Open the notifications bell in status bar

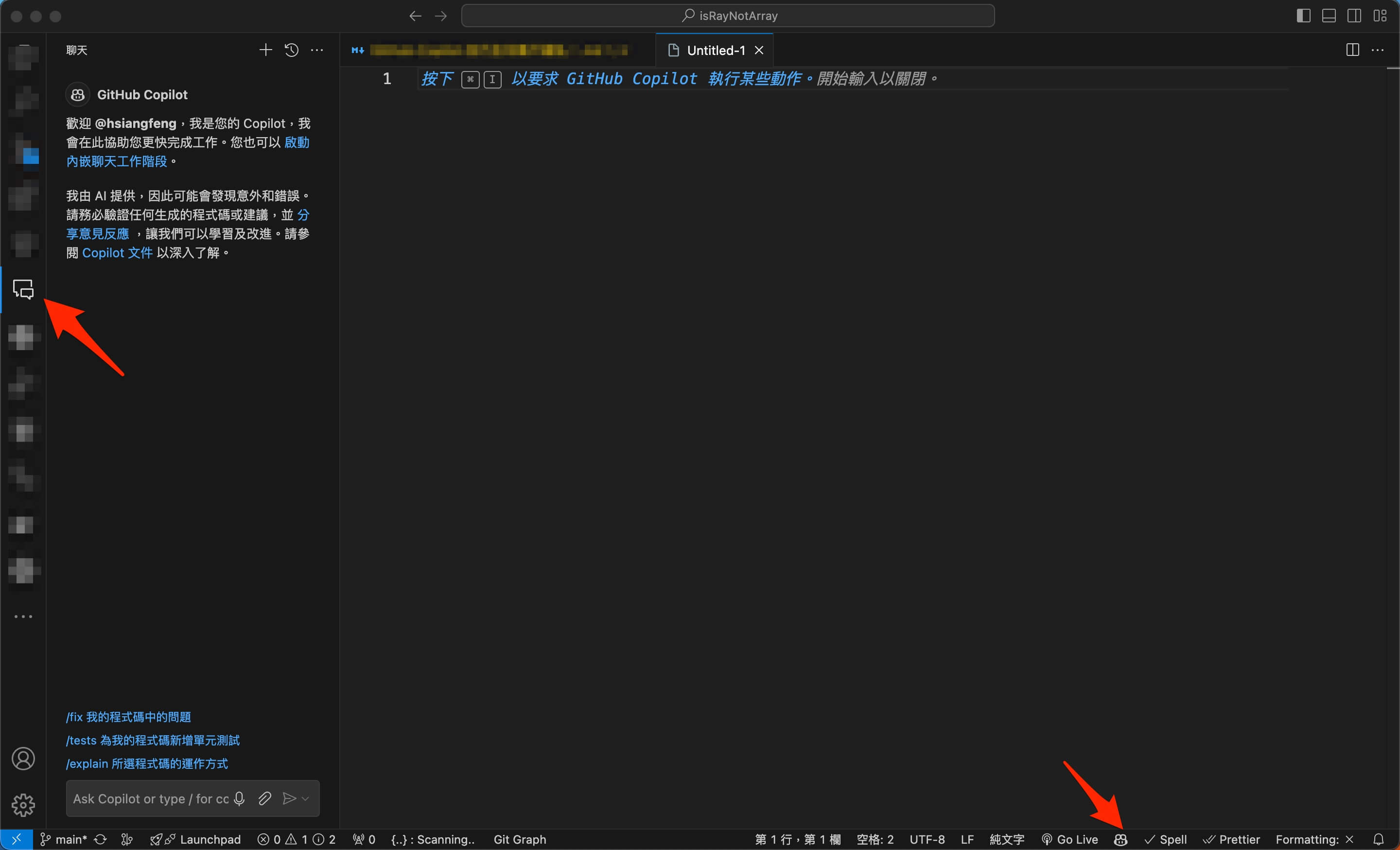(1378, 839)
